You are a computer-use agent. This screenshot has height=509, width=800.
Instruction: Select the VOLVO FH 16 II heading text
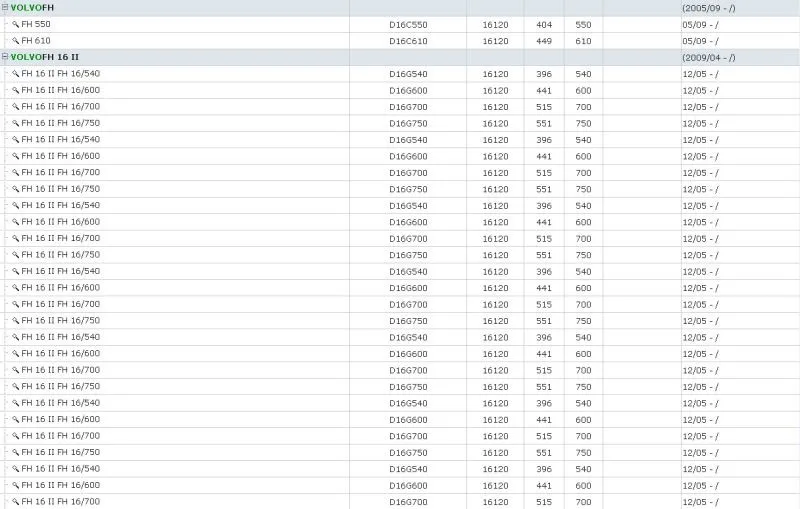point(45,57)
